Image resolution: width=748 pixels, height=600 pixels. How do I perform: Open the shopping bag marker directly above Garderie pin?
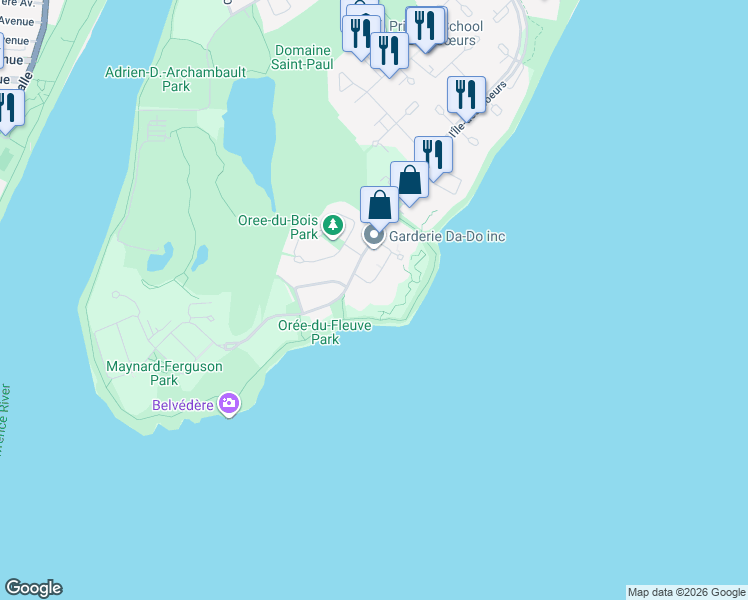tap(379, 207)
